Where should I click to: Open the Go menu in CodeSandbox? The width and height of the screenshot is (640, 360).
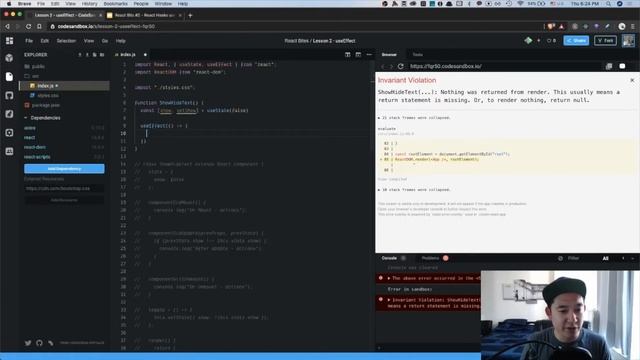pyautogui.click(x=105, y=41)
